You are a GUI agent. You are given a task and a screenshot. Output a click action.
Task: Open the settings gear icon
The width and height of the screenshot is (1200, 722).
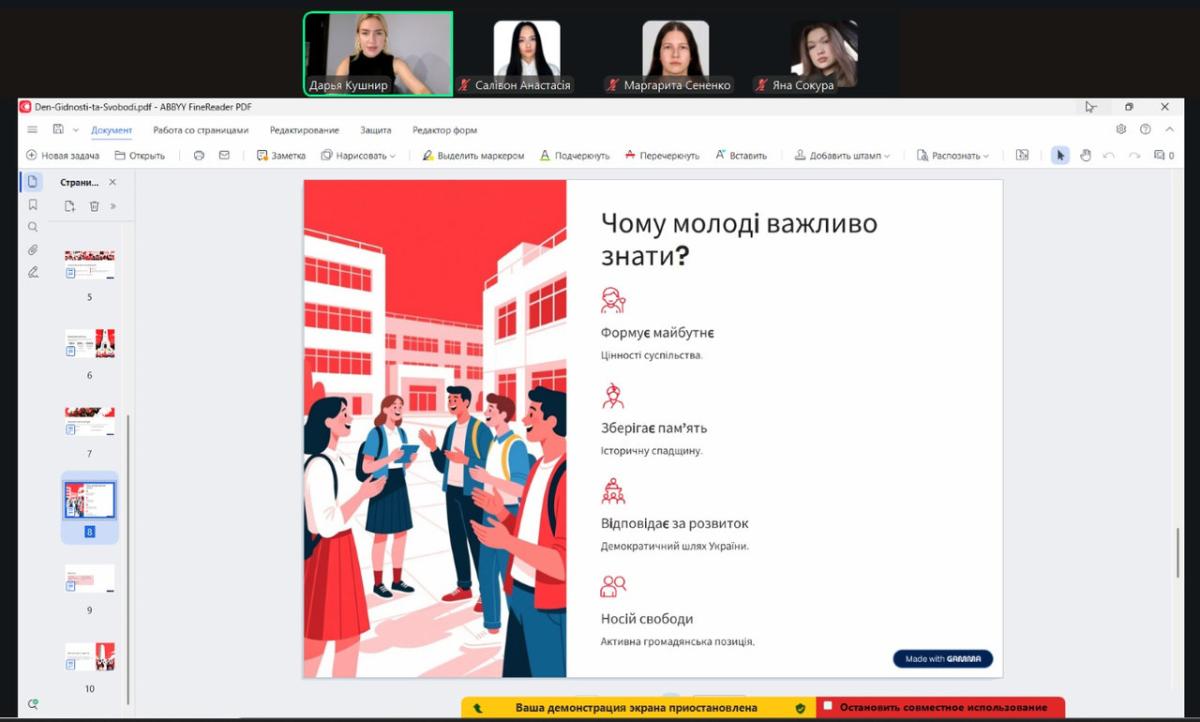pyautogui.click(x=1121, y=129)
